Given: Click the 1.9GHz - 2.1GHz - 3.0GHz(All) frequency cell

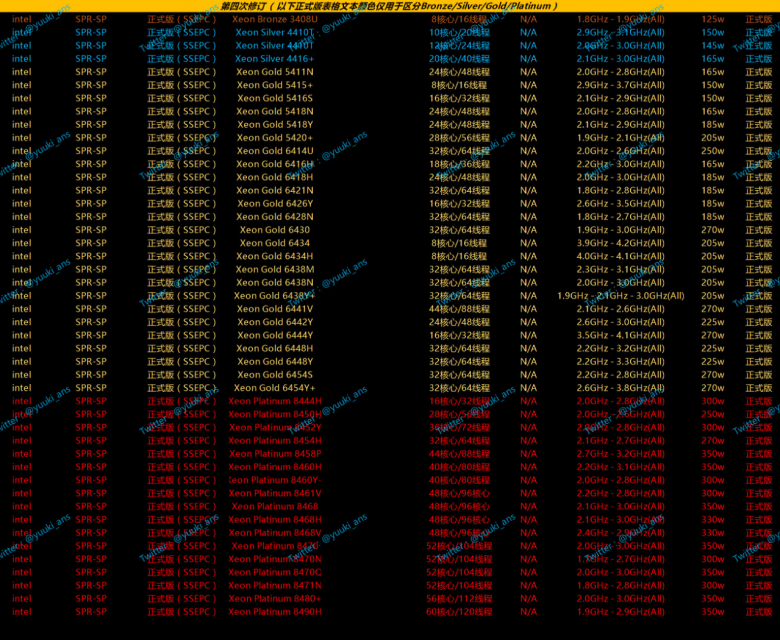Looking at the screenshot, I should click(x=620, y=296).
